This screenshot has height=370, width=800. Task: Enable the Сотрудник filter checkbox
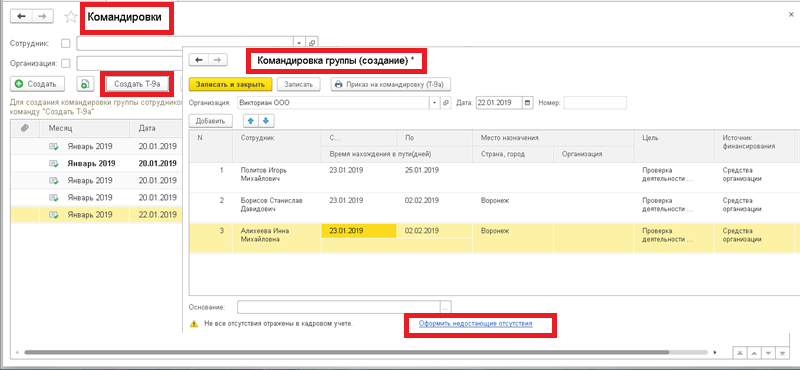point(65,44)
